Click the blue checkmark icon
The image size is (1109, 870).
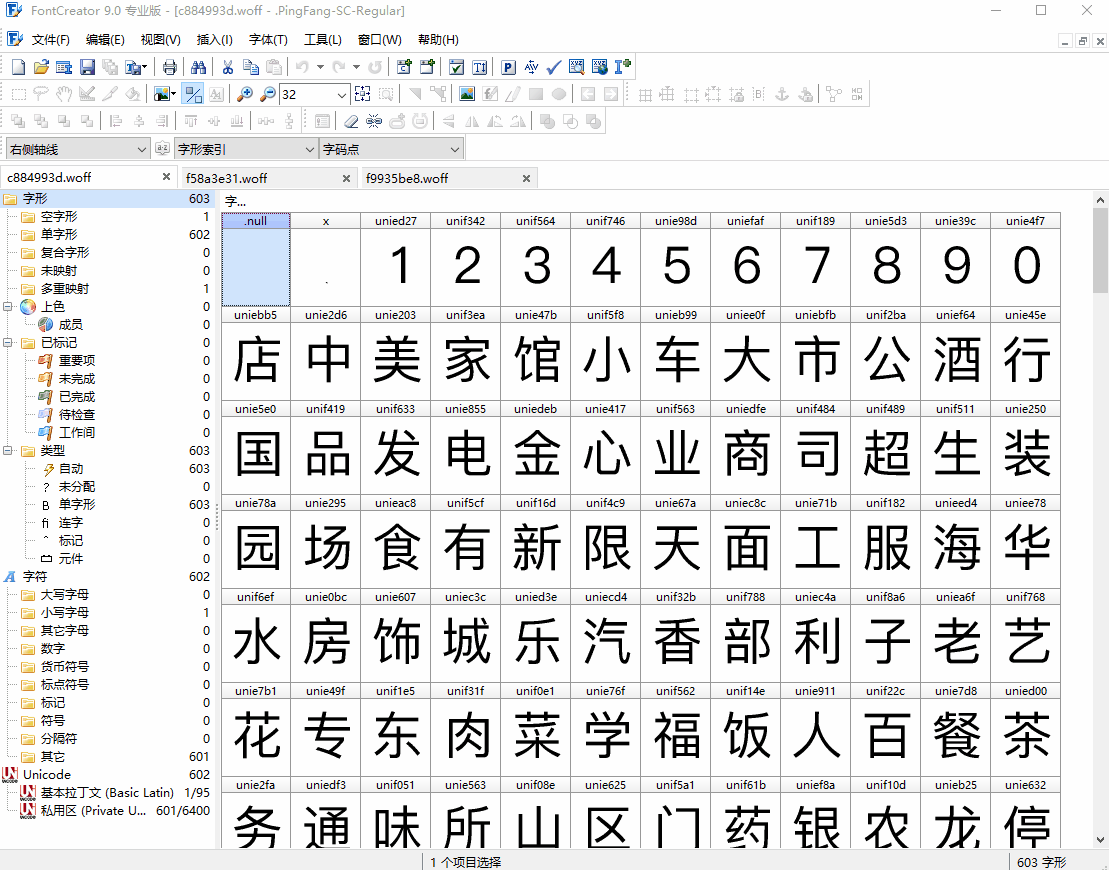[554, 67]
